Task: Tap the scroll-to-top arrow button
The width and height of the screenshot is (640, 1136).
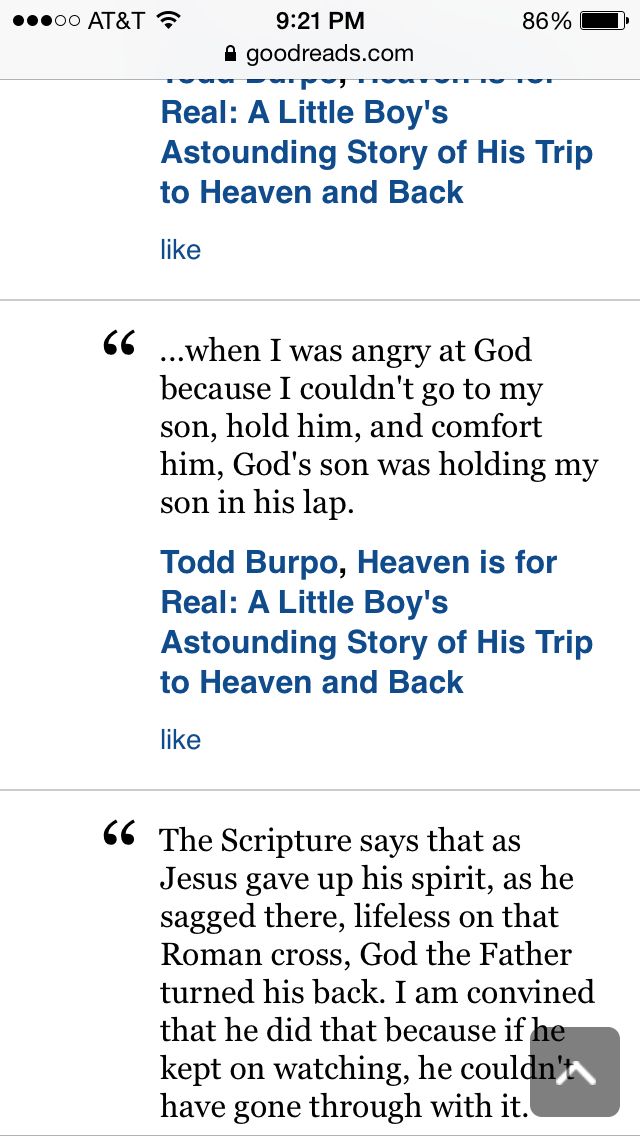Action: [574, 1072]
